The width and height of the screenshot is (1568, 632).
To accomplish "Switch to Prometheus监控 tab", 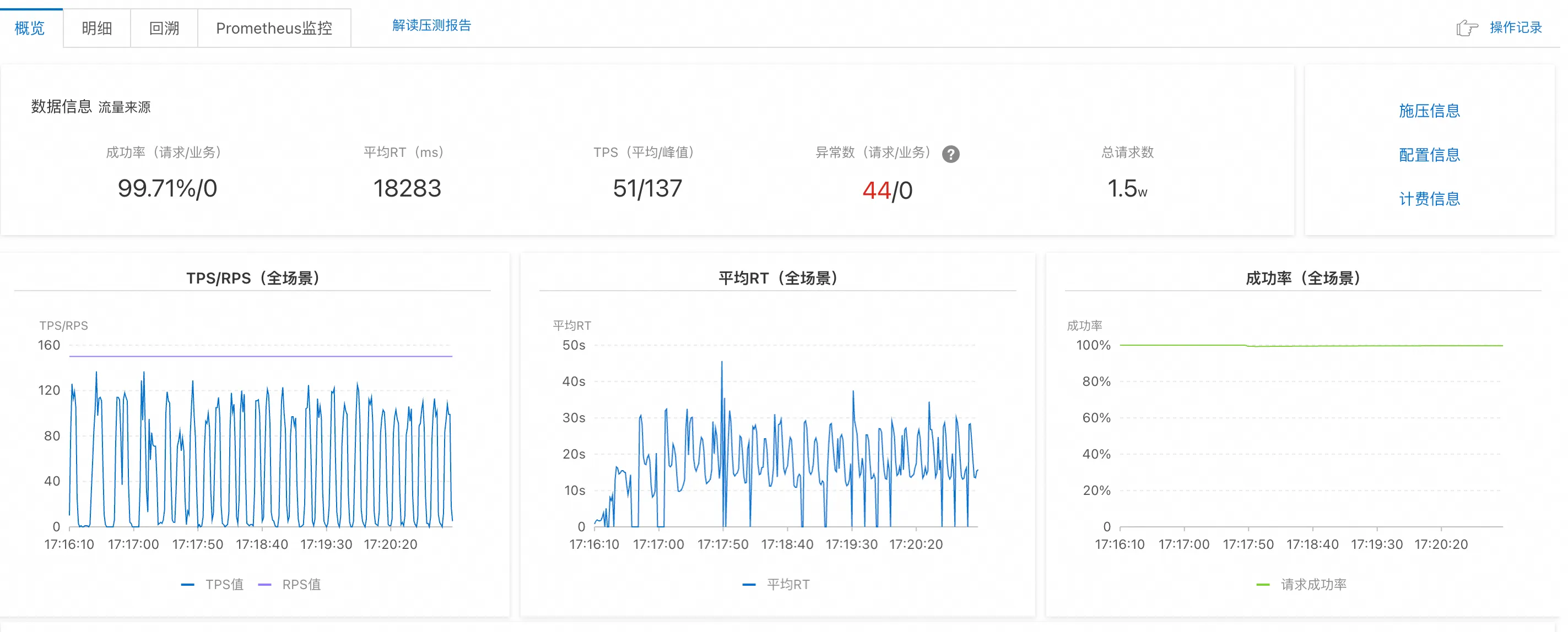I will point(274,28).
